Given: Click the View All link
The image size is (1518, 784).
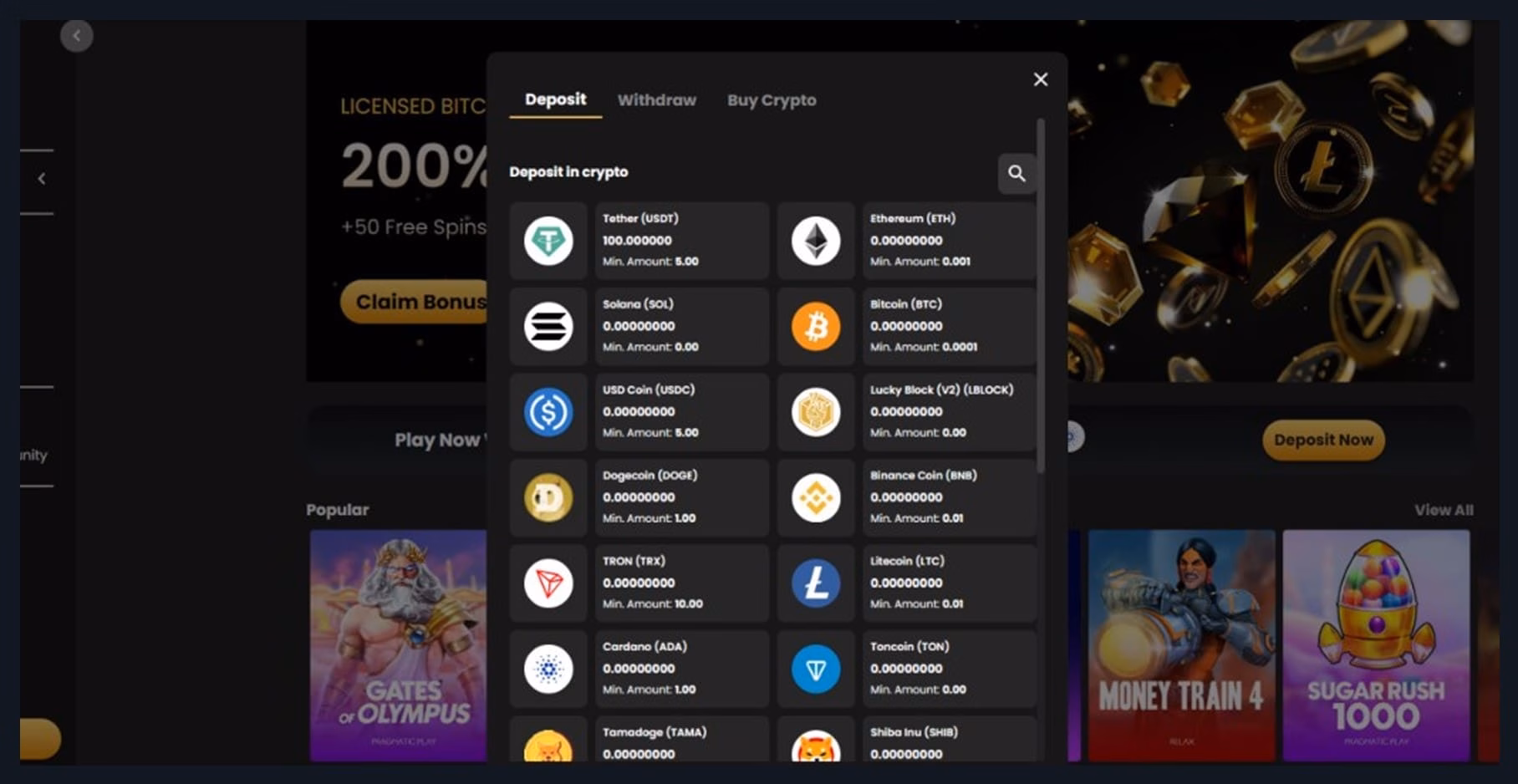Looking at the screenshot, I should [1443, 510].
